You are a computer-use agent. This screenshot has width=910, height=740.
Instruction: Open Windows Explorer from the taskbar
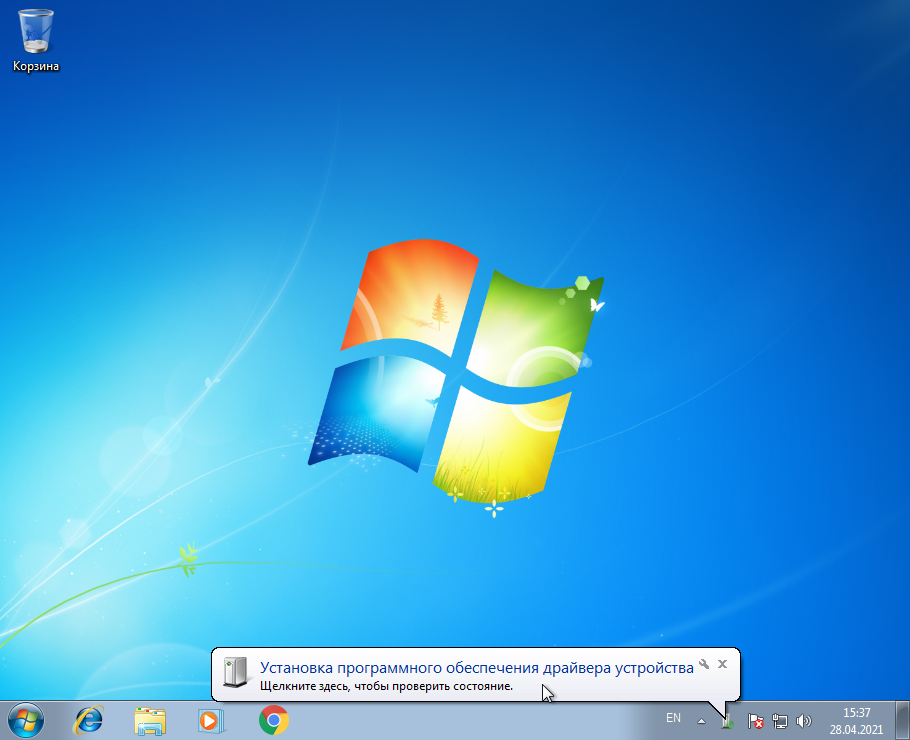[x=150, y=721]
